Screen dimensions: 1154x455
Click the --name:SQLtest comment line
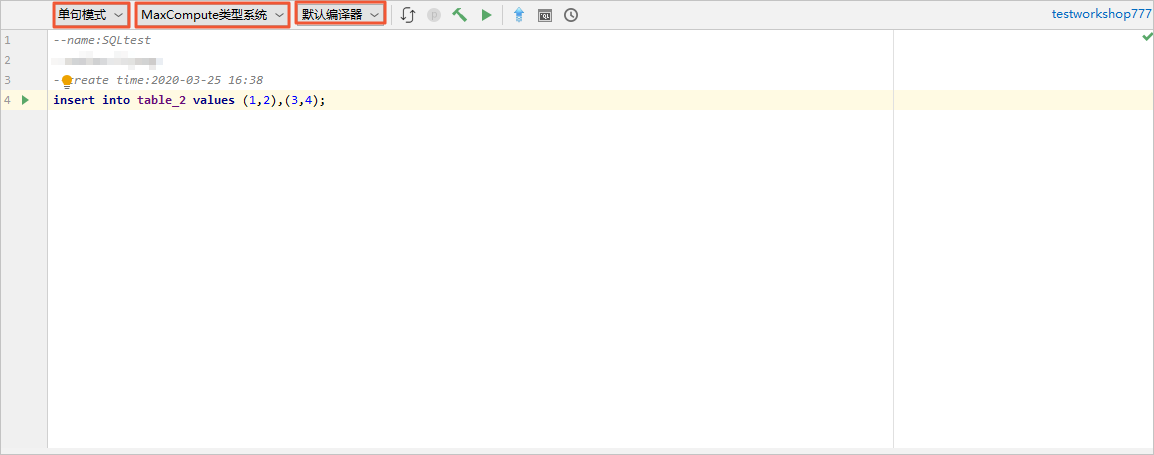click(102, 40)
